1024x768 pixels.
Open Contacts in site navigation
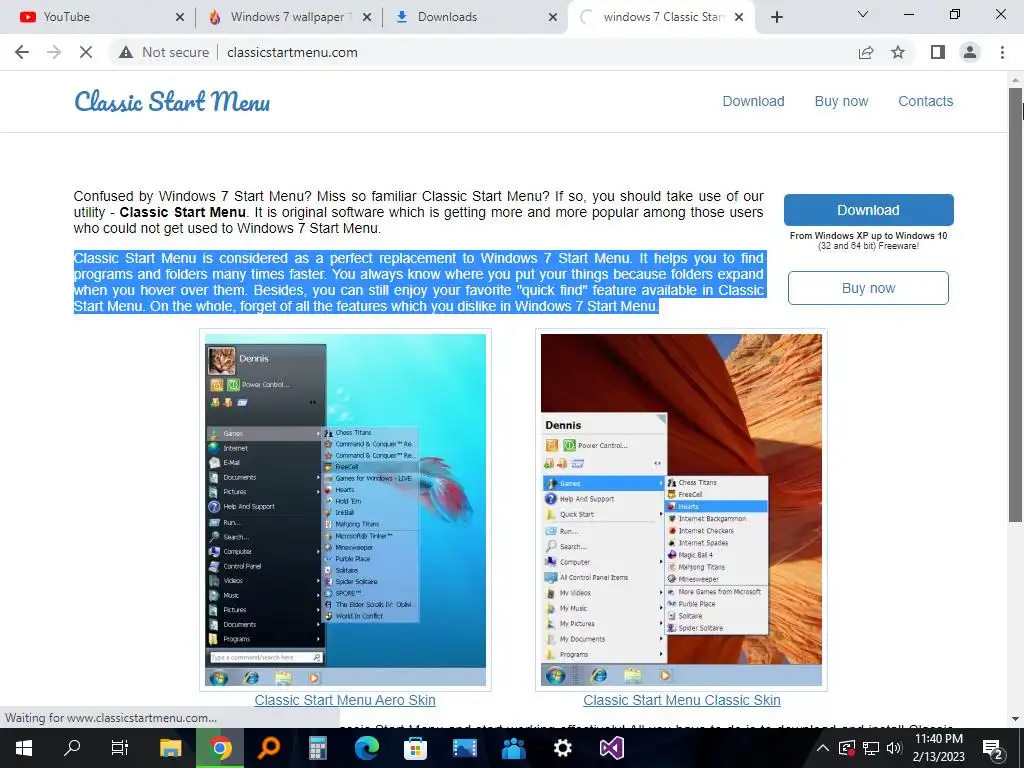point(925,101)
